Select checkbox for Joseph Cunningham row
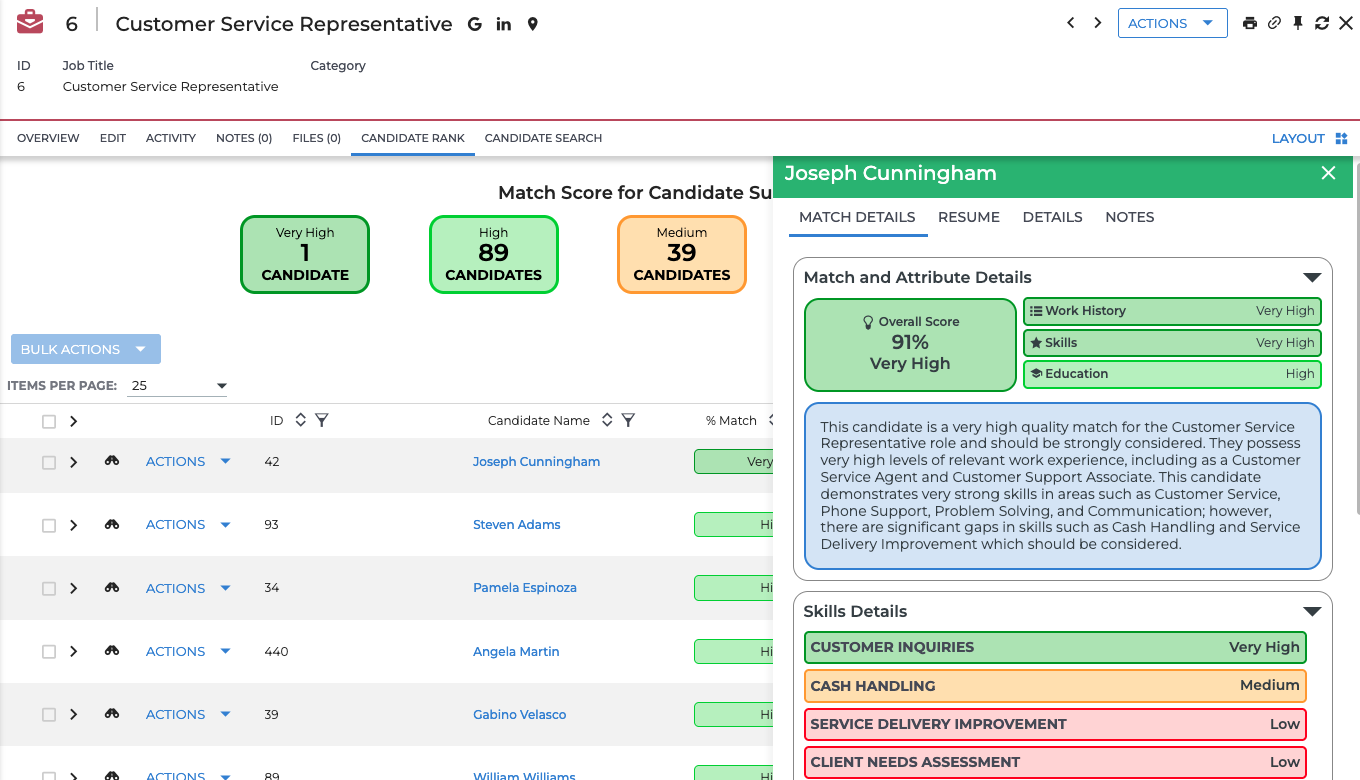1360x780 pixels. click(x=49, y=462)
